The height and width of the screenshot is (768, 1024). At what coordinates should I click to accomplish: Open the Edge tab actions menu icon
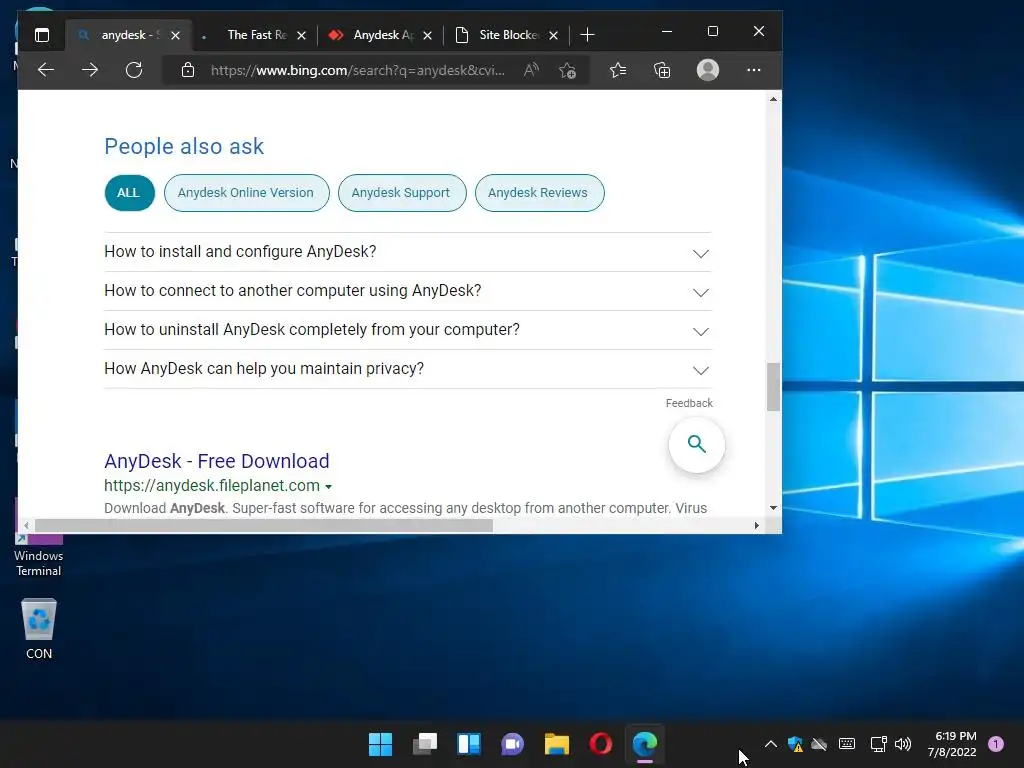[x=42, y=35]
